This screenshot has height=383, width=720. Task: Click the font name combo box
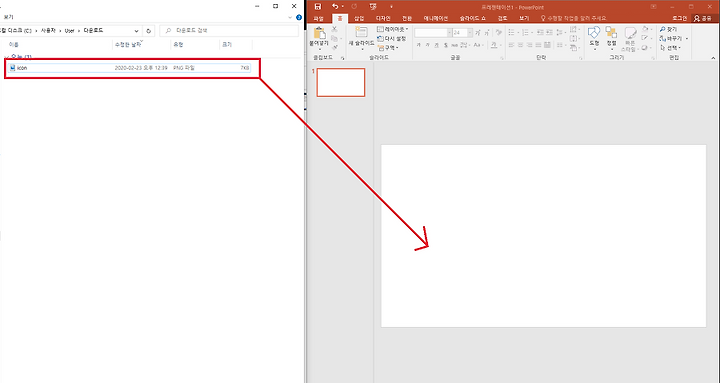pyautogui.click(x=433, y=33)
